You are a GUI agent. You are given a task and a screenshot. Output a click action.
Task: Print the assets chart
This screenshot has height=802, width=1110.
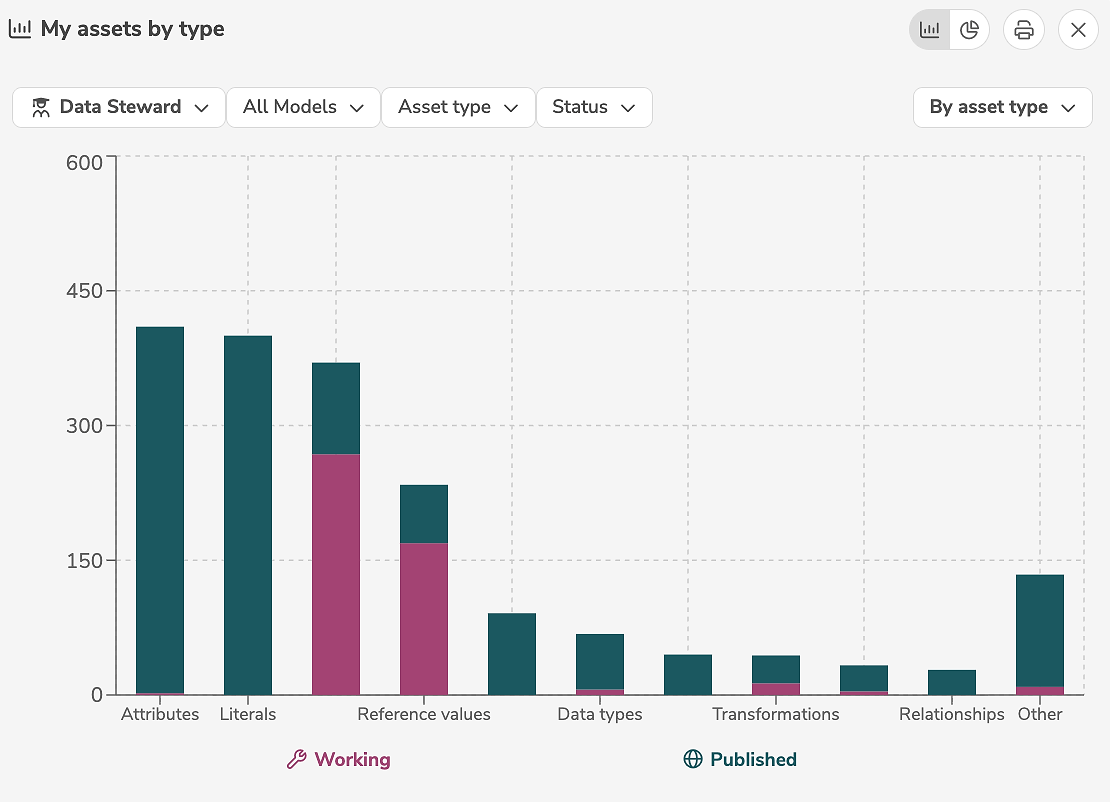(x=1023, y=30)
